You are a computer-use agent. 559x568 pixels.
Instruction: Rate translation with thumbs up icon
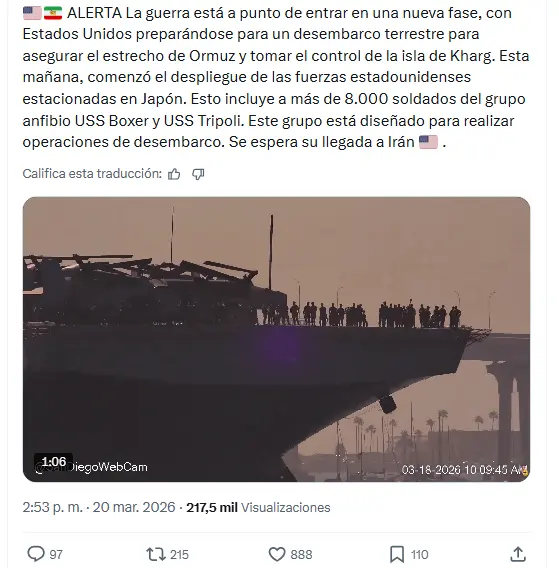[174, 174]
